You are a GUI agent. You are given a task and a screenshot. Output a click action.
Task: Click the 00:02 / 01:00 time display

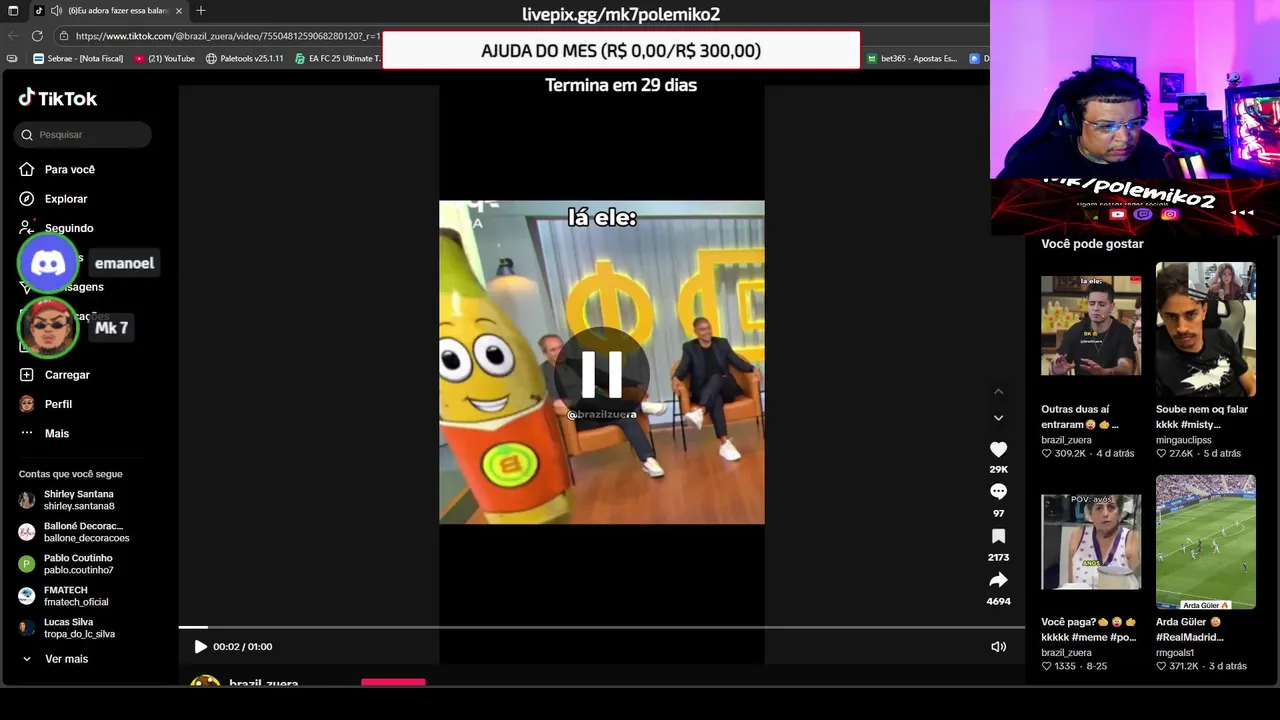tap(242, 647)
